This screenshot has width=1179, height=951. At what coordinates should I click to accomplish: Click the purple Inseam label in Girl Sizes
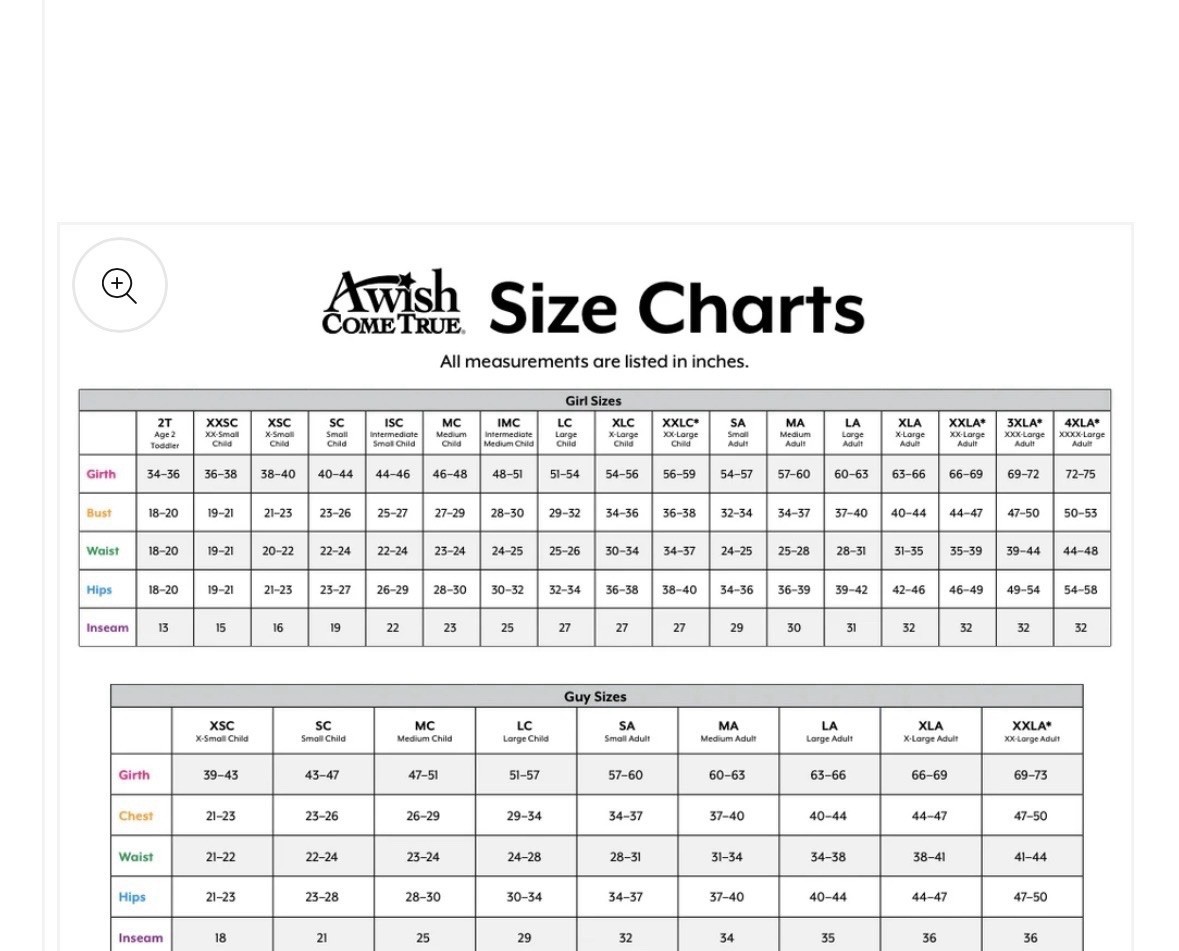pos(107,628)
